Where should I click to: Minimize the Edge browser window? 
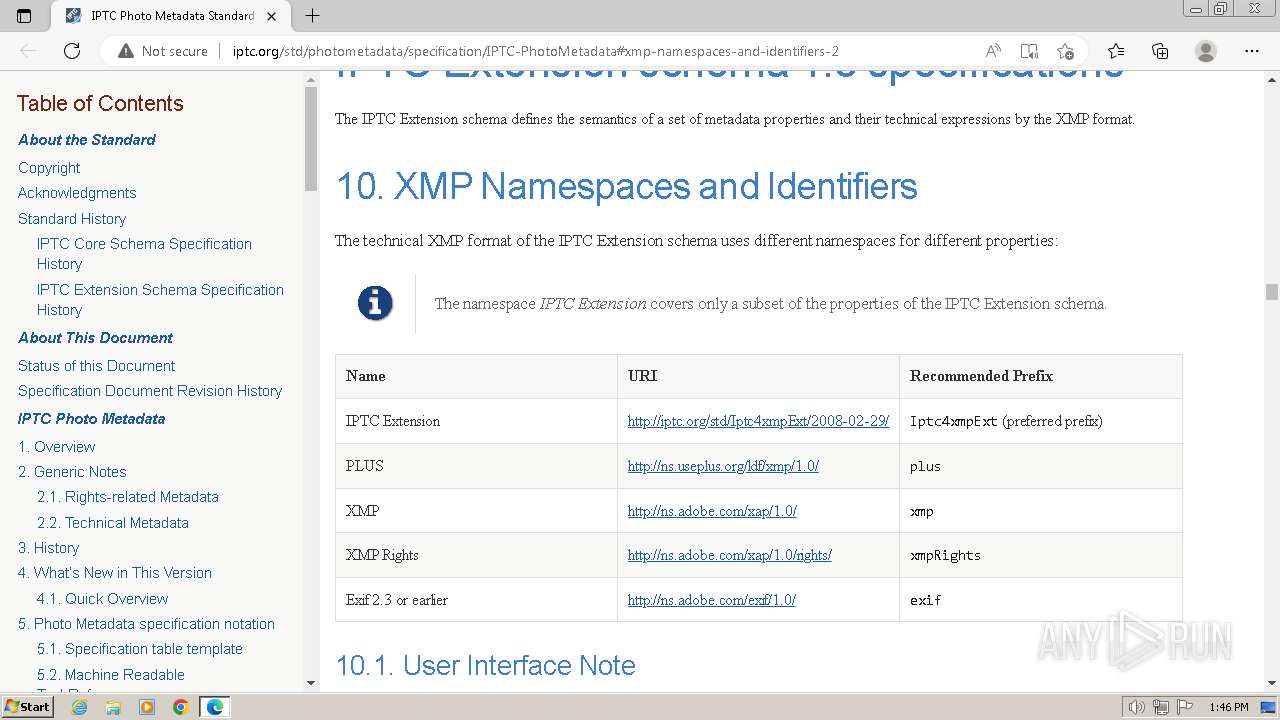[x=1196, y=9]
